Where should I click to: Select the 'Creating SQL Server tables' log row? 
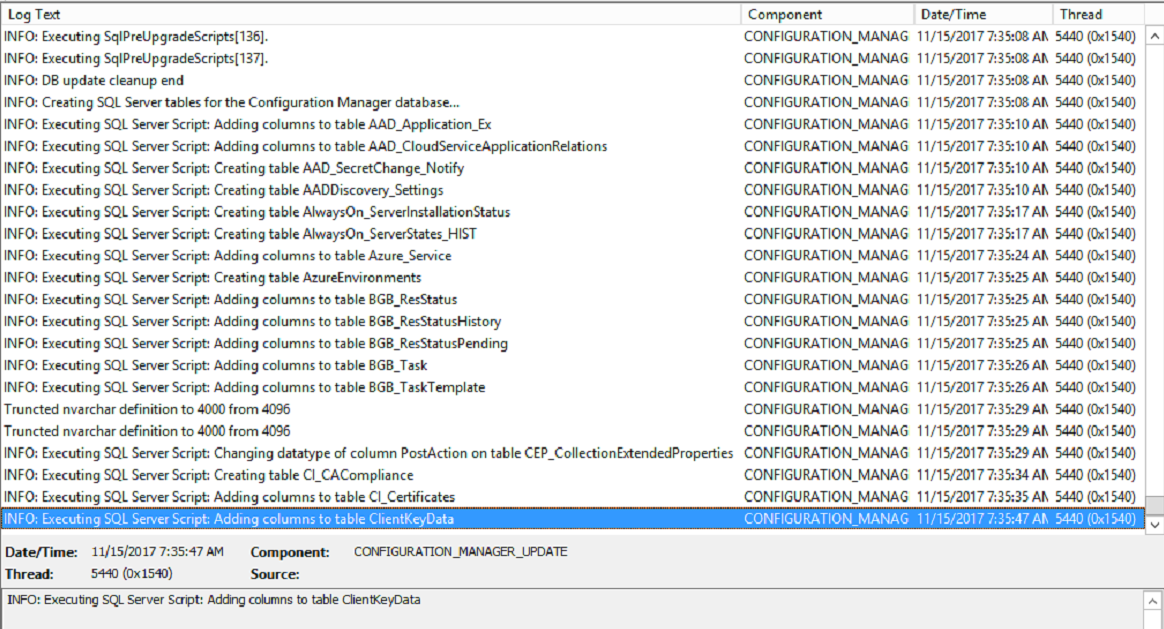coord(572,102)
